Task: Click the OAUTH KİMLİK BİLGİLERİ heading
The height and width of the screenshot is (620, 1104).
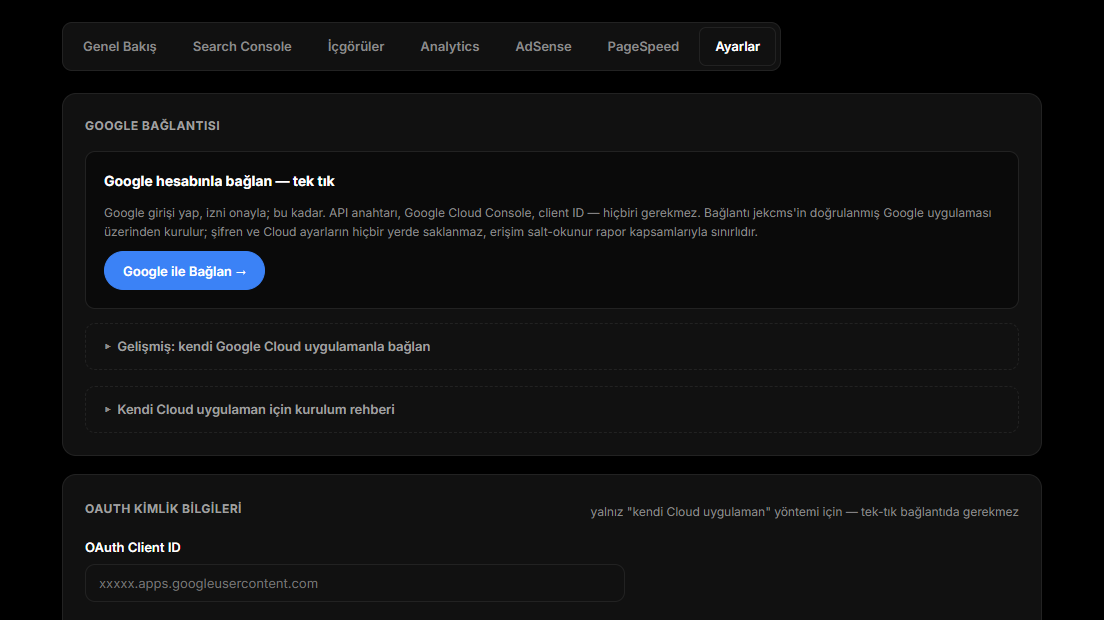Action: (x=163, y=508)
